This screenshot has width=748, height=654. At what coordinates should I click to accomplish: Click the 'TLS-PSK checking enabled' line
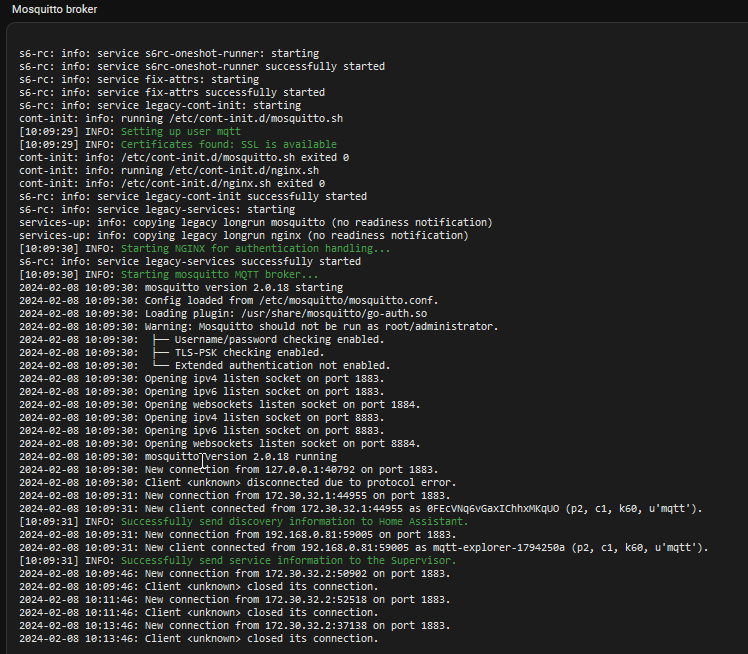pos(172,353)
